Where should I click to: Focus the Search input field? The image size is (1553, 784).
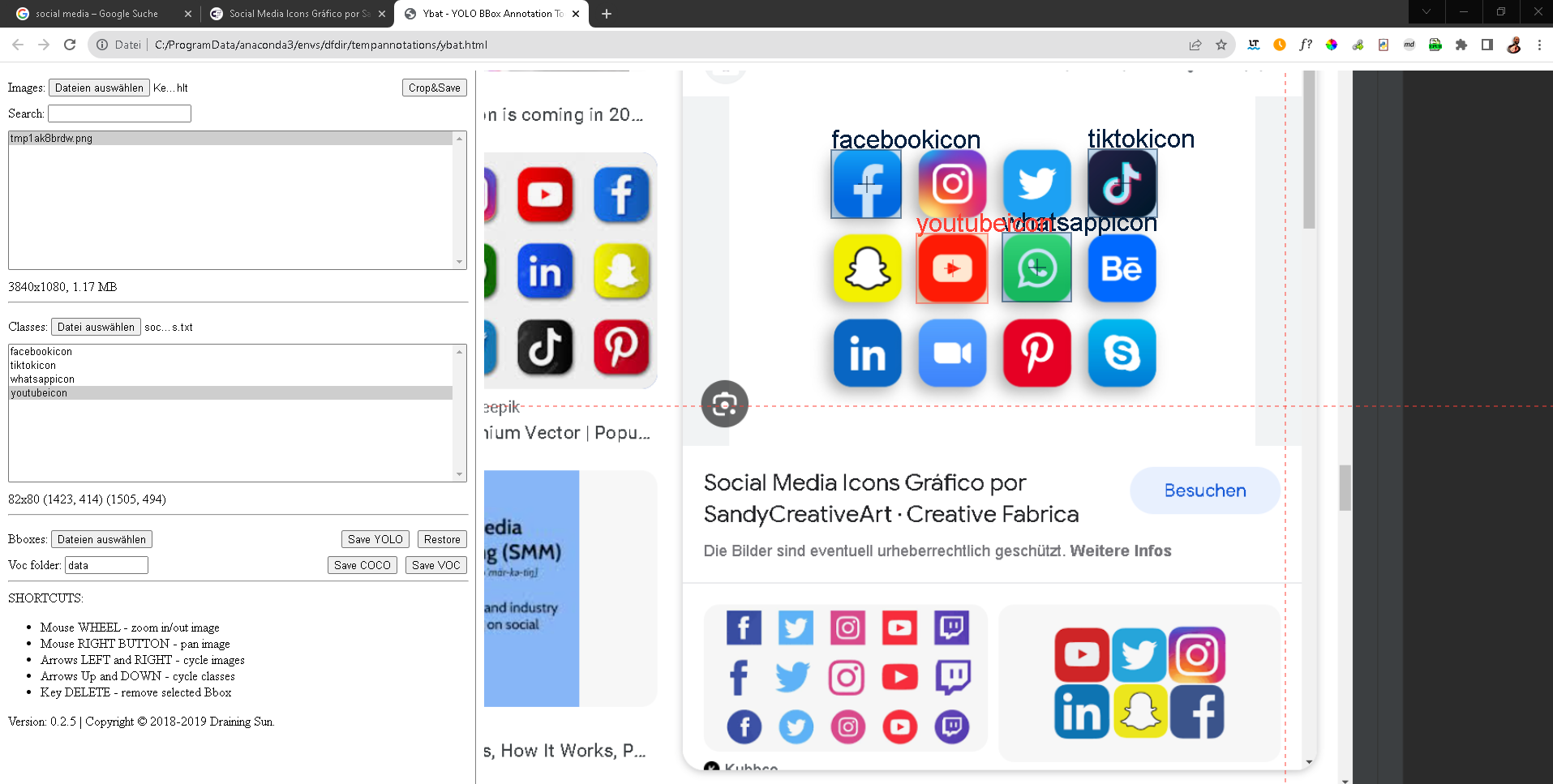click(119, 114)
